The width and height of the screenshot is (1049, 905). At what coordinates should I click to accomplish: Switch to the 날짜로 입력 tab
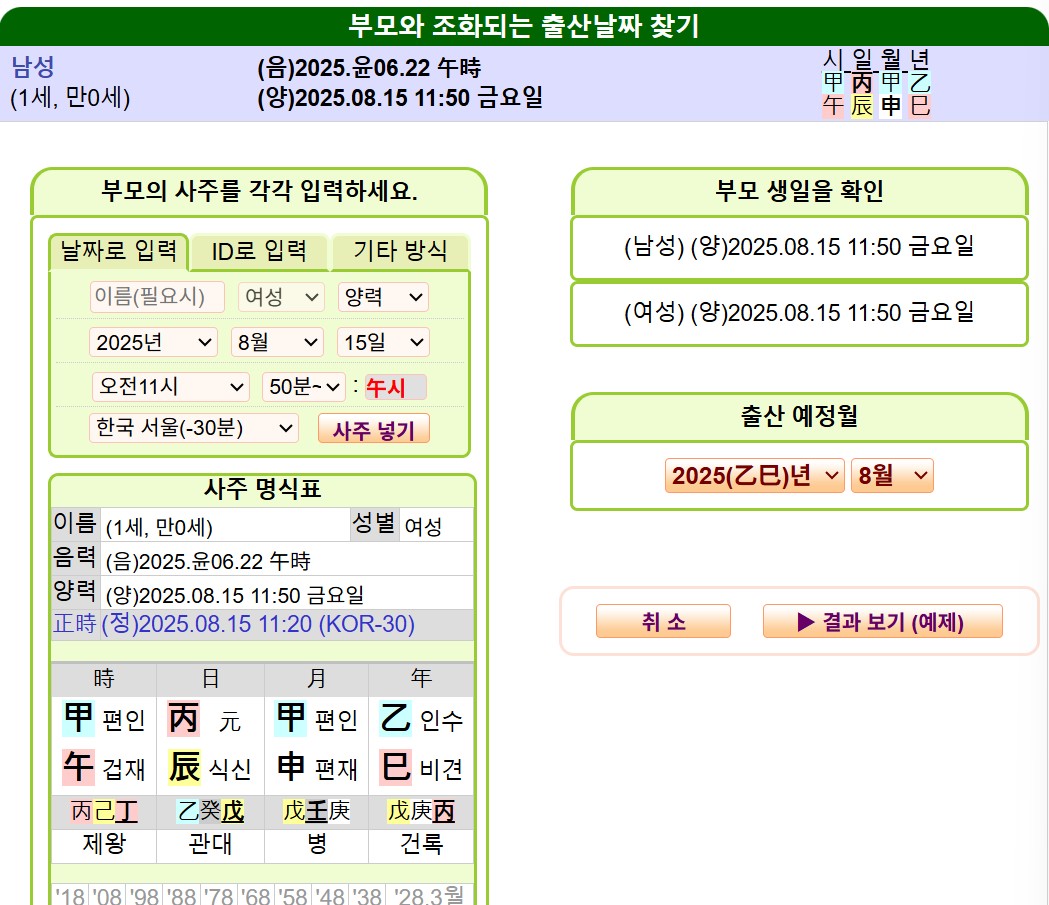(118, 251)
